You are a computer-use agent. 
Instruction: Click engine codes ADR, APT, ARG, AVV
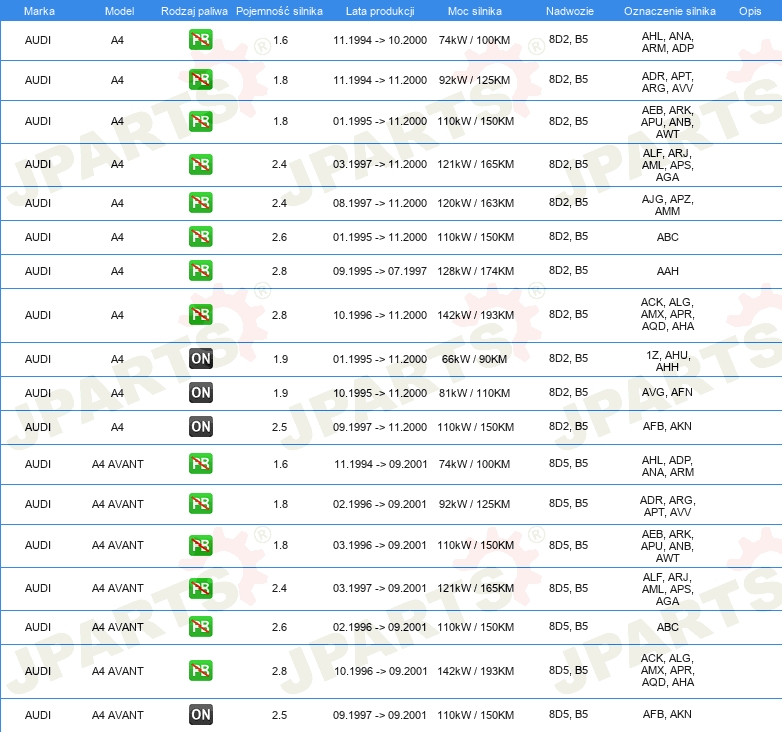(668, 82)
